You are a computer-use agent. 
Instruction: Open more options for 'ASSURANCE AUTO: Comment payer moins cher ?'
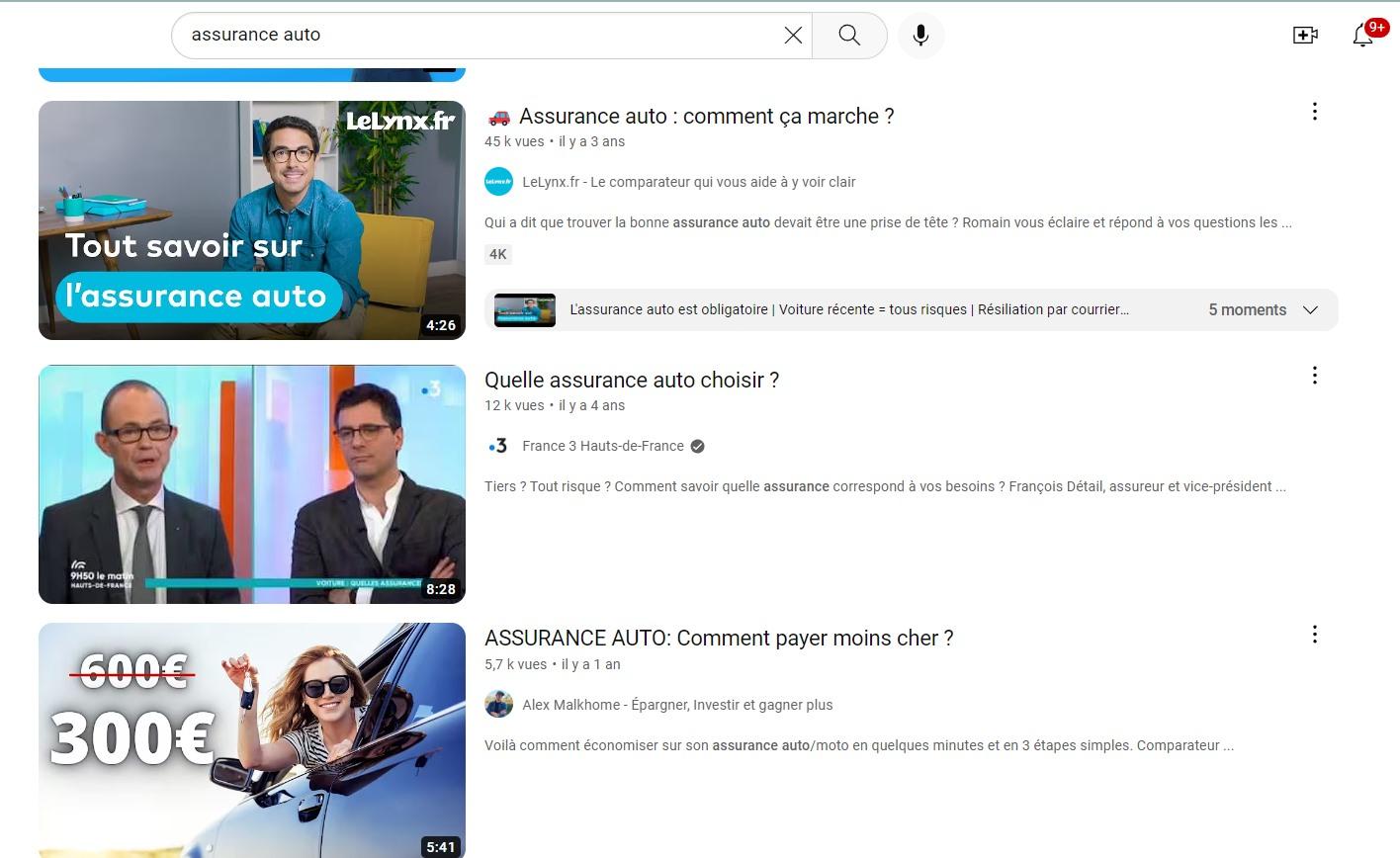1314,635
